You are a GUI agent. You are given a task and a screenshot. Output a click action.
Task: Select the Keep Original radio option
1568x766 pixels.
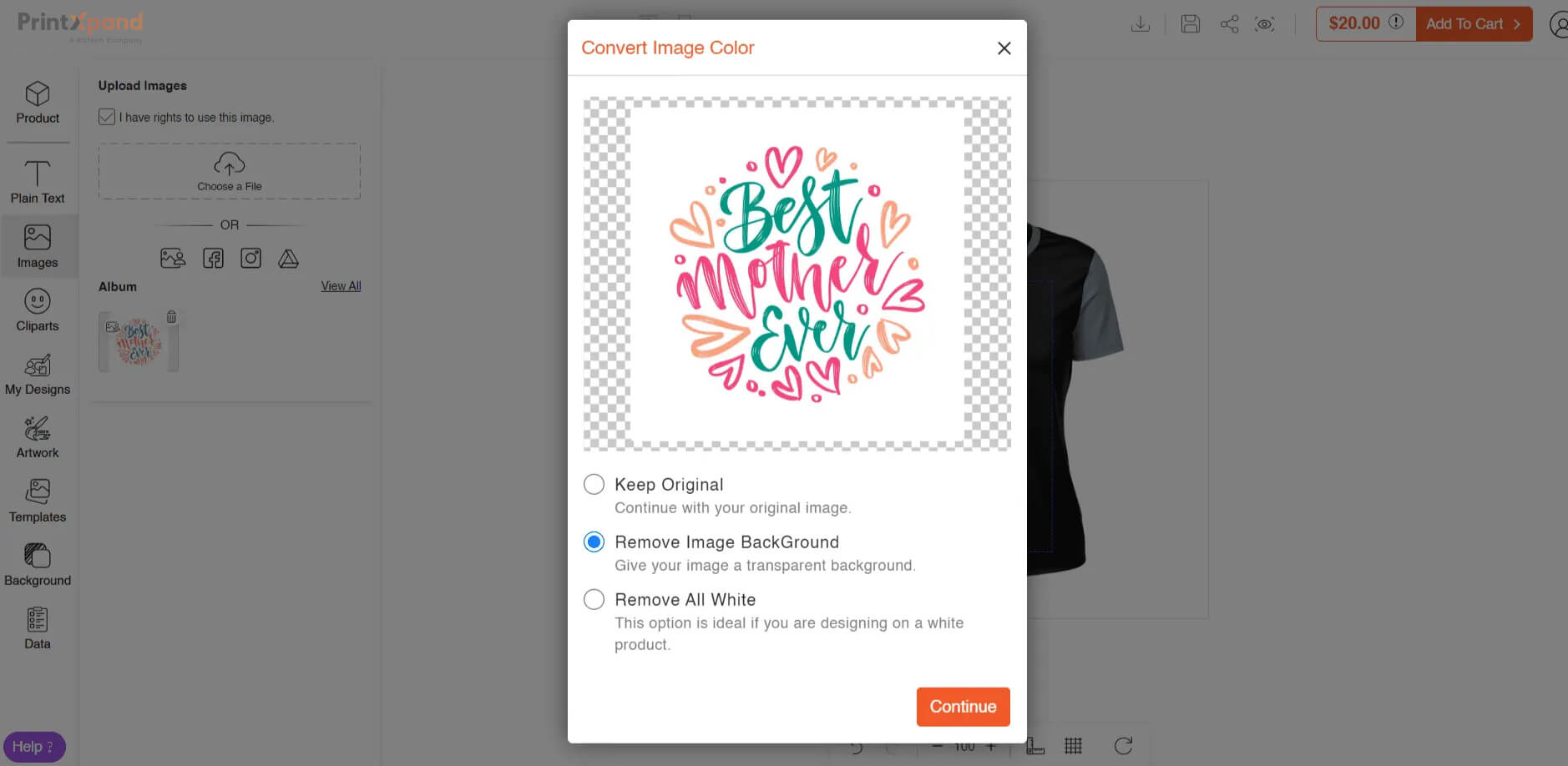pyautogui.click(x=594, y=485)
